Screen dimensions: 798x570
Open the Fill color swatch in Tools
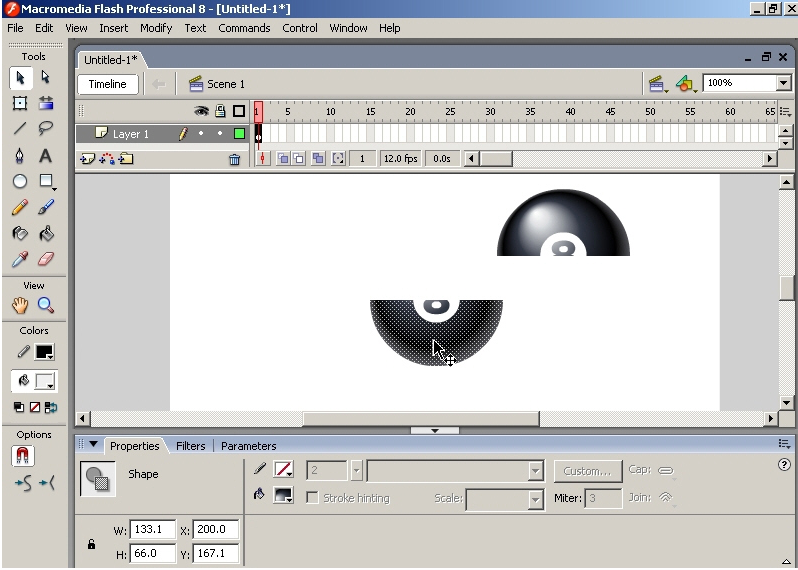44,382
